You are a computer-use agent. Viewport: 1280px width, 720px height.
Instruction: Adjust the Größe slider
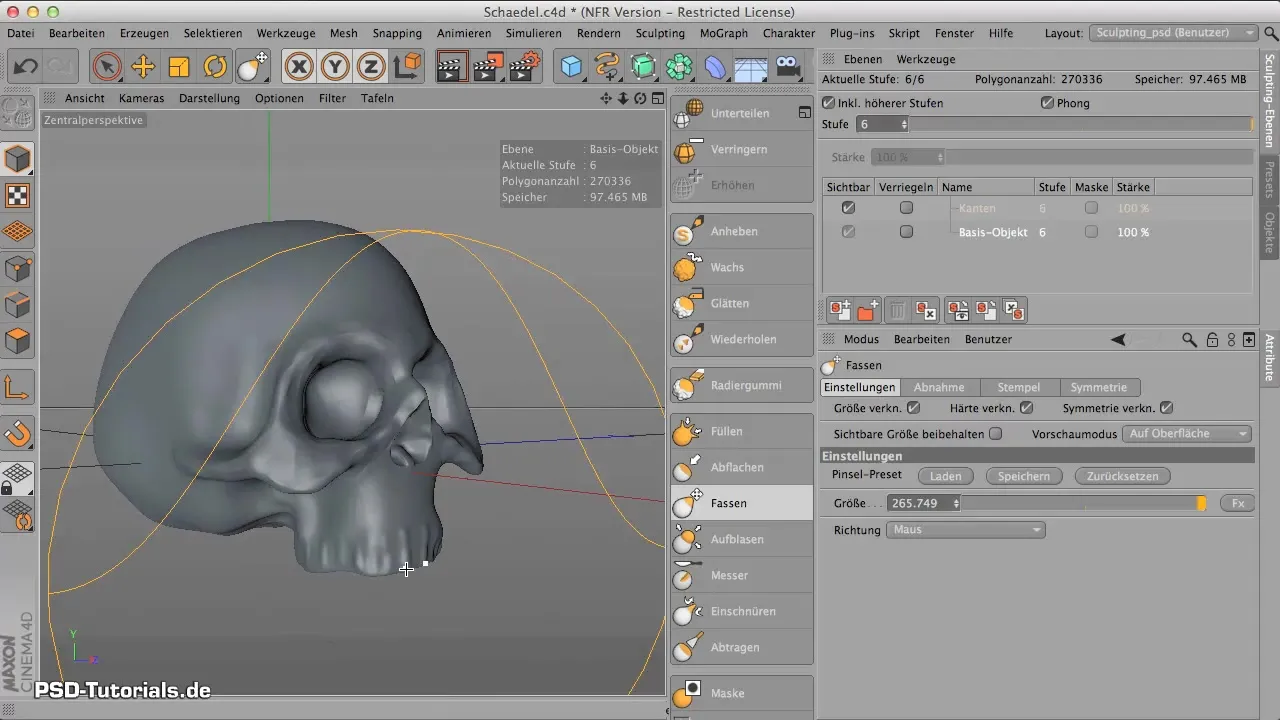coord(1086,504)
